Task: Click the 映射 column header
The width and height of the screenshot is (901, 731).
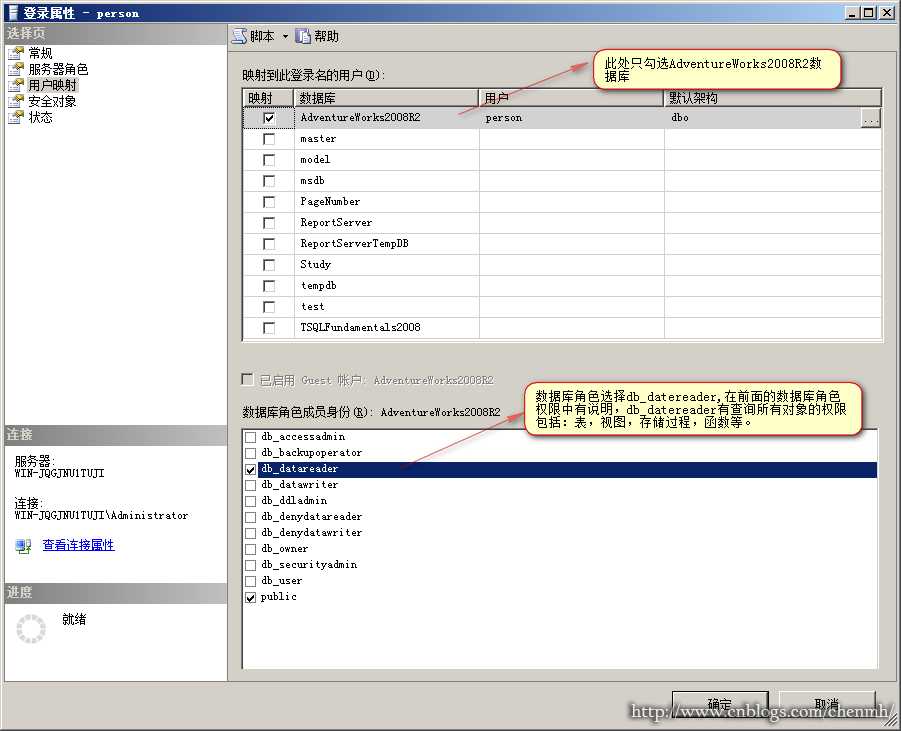Action: tap(268, 98)
